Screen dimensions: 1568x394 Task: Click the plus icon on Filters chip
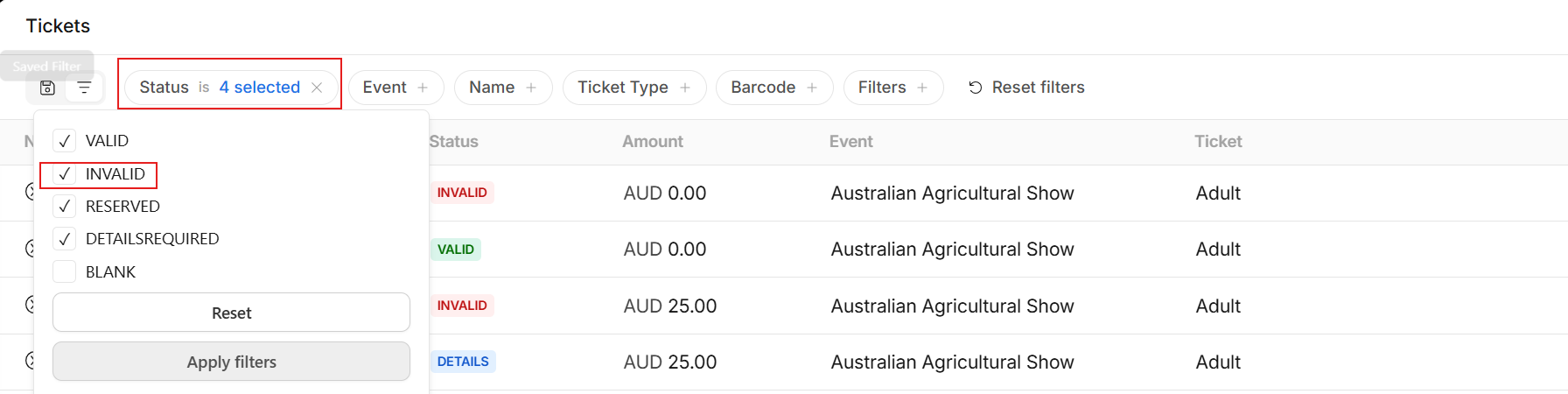pos(922,88)
